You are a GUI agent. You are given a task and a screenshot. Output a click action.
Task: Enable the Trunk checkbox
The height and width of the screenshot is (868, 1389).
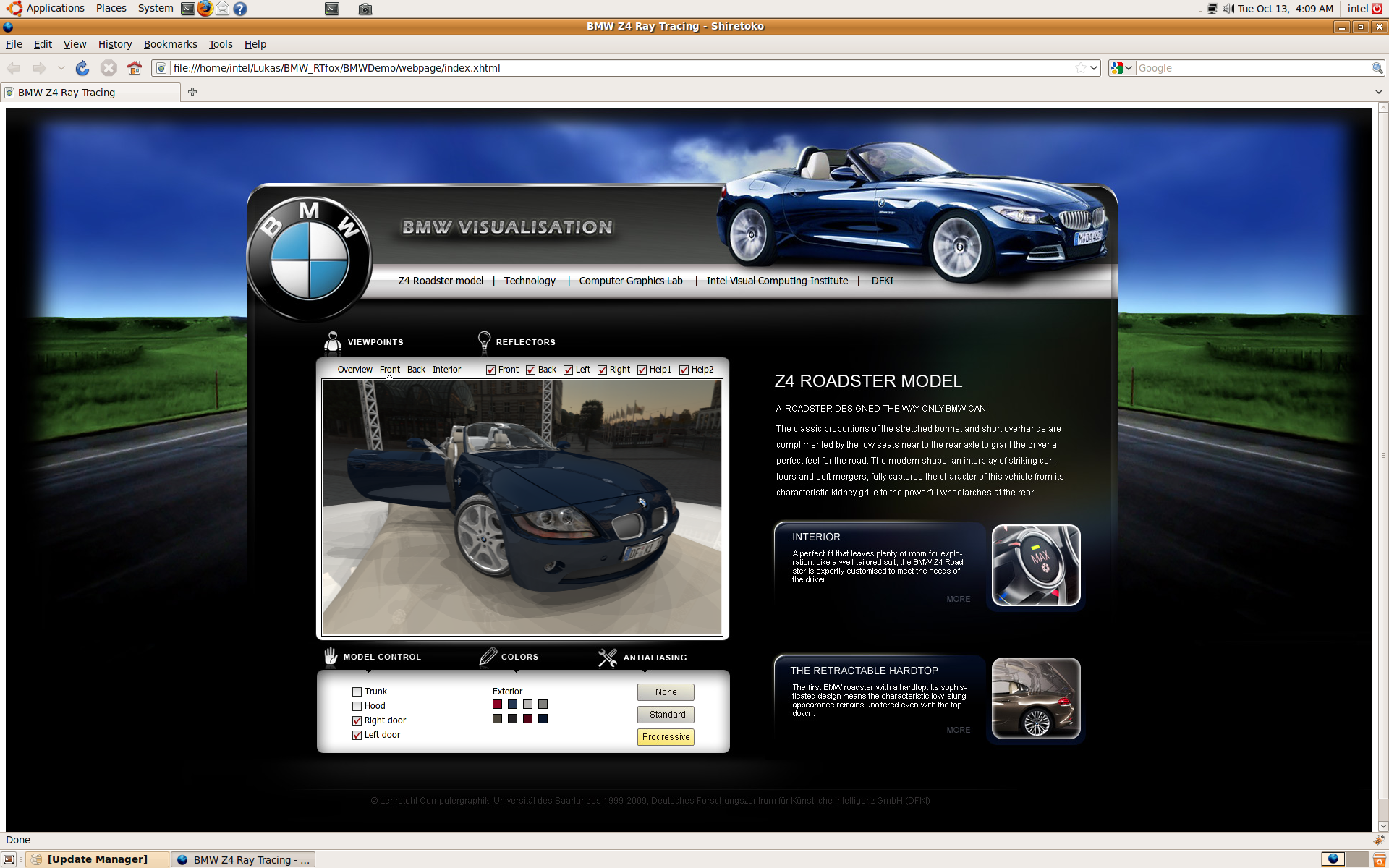[357, 692]
